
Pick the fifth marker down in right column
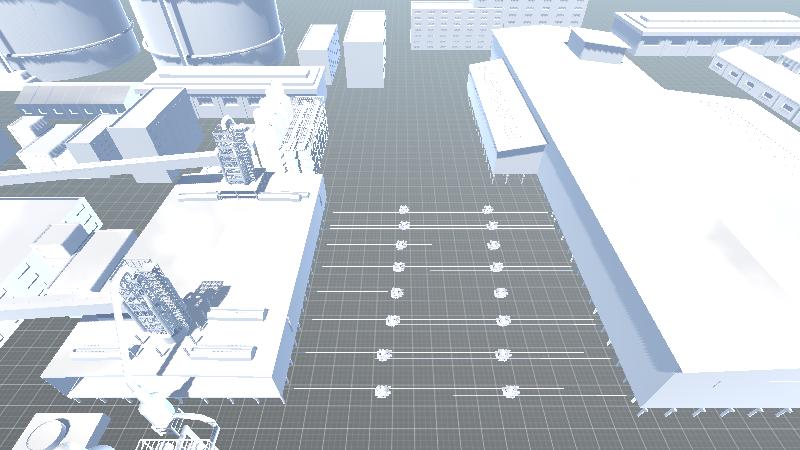500,293
